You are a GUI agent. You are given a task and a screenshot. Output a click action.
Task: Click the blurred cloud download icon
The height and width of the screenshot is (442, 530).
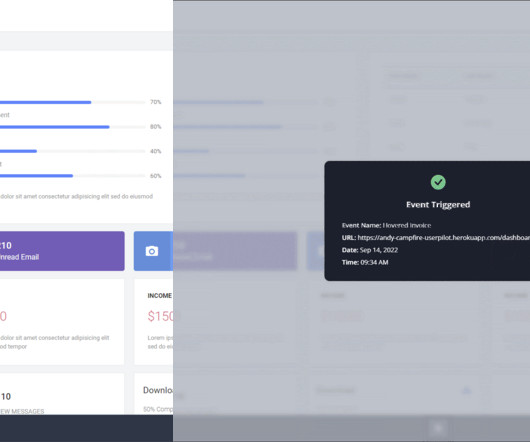[467, 391]
